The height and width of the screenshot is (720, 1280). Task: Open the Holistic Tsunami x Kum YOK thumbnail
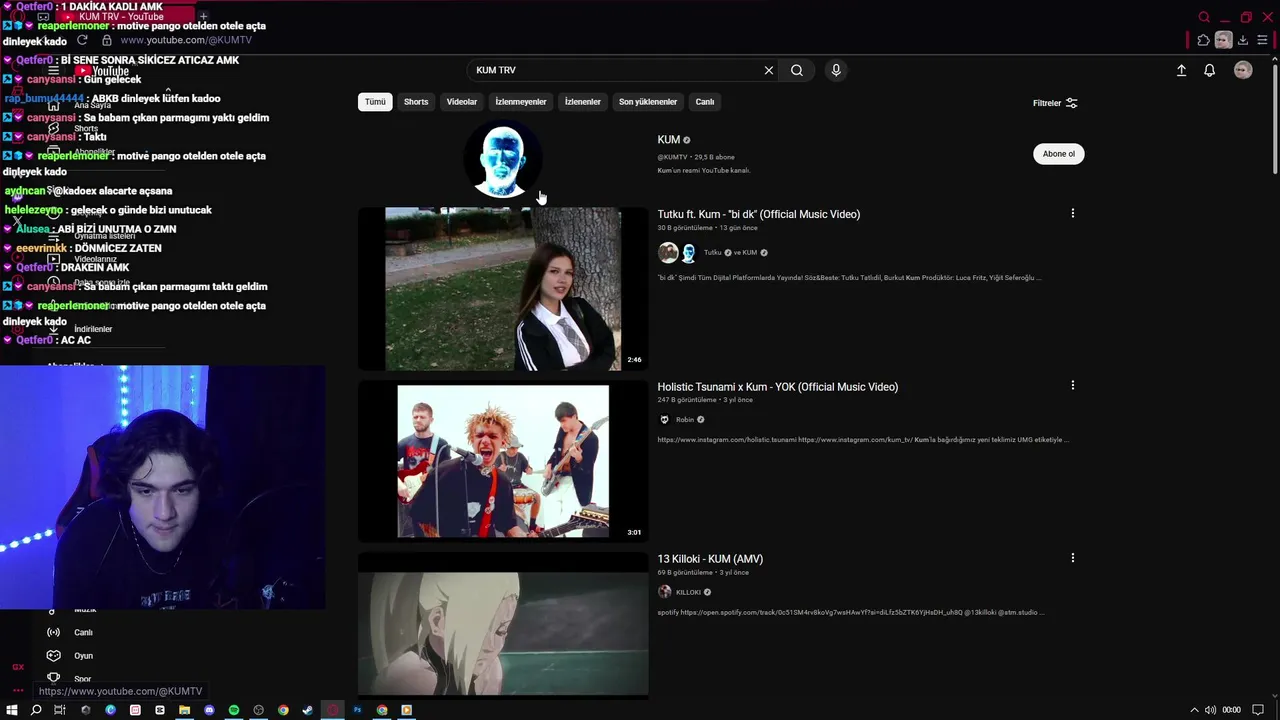pos(503,461)
